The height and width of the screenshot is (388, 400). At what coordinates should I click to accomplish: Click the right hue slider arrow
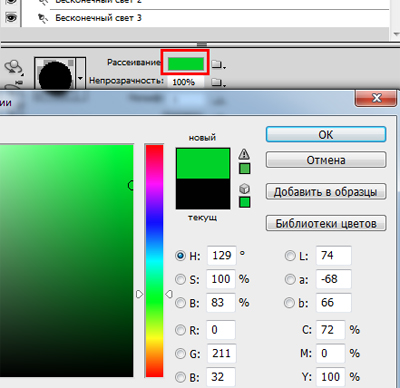(x=169, y=294)
